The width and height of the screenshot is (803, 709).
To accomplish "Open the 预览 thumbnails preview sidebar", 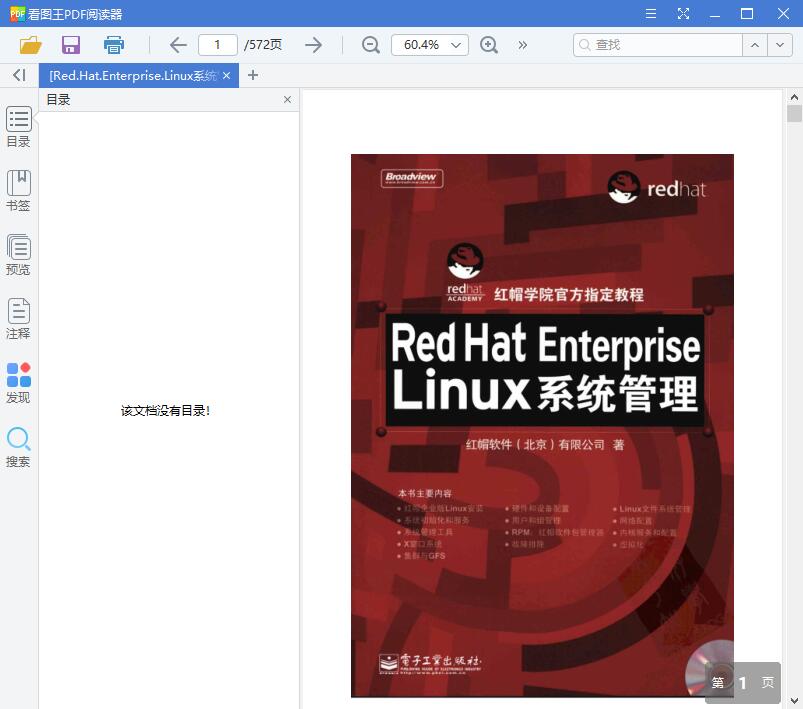I will click(18, 255).
